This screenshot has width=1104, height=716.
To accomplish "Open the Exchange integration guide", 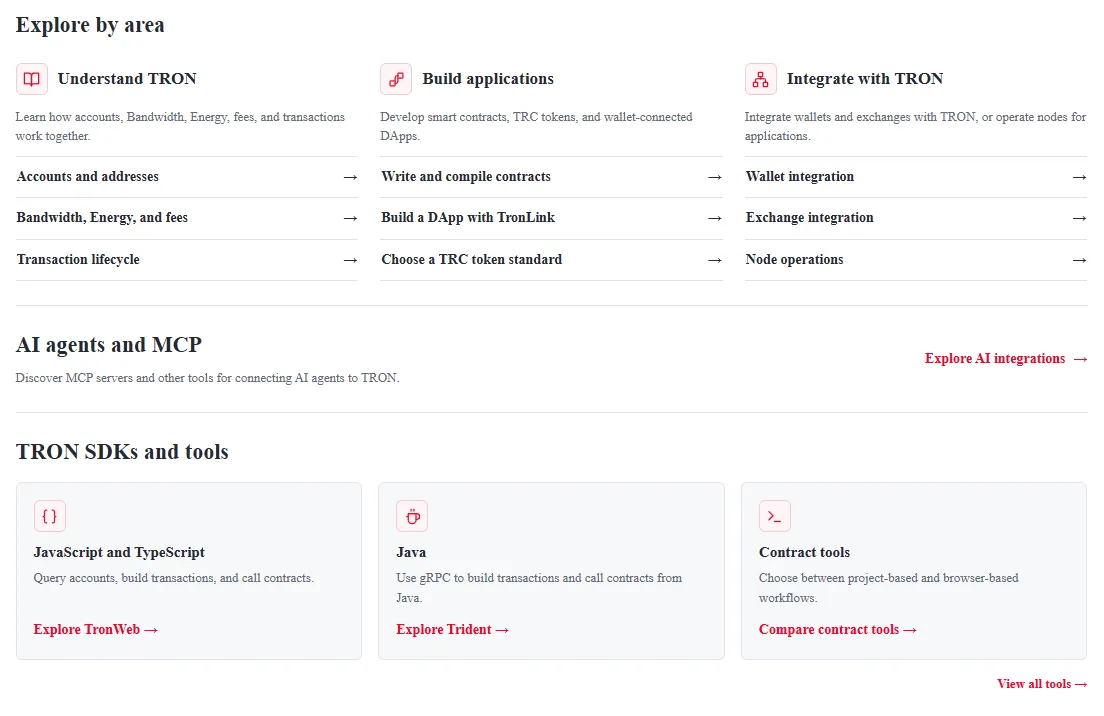I will coord(916,218).
